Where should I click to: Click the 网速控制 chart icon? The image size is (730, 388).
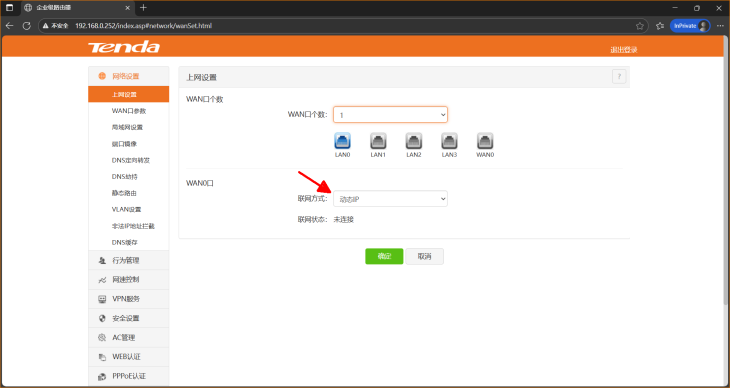(x=102, y=280)
